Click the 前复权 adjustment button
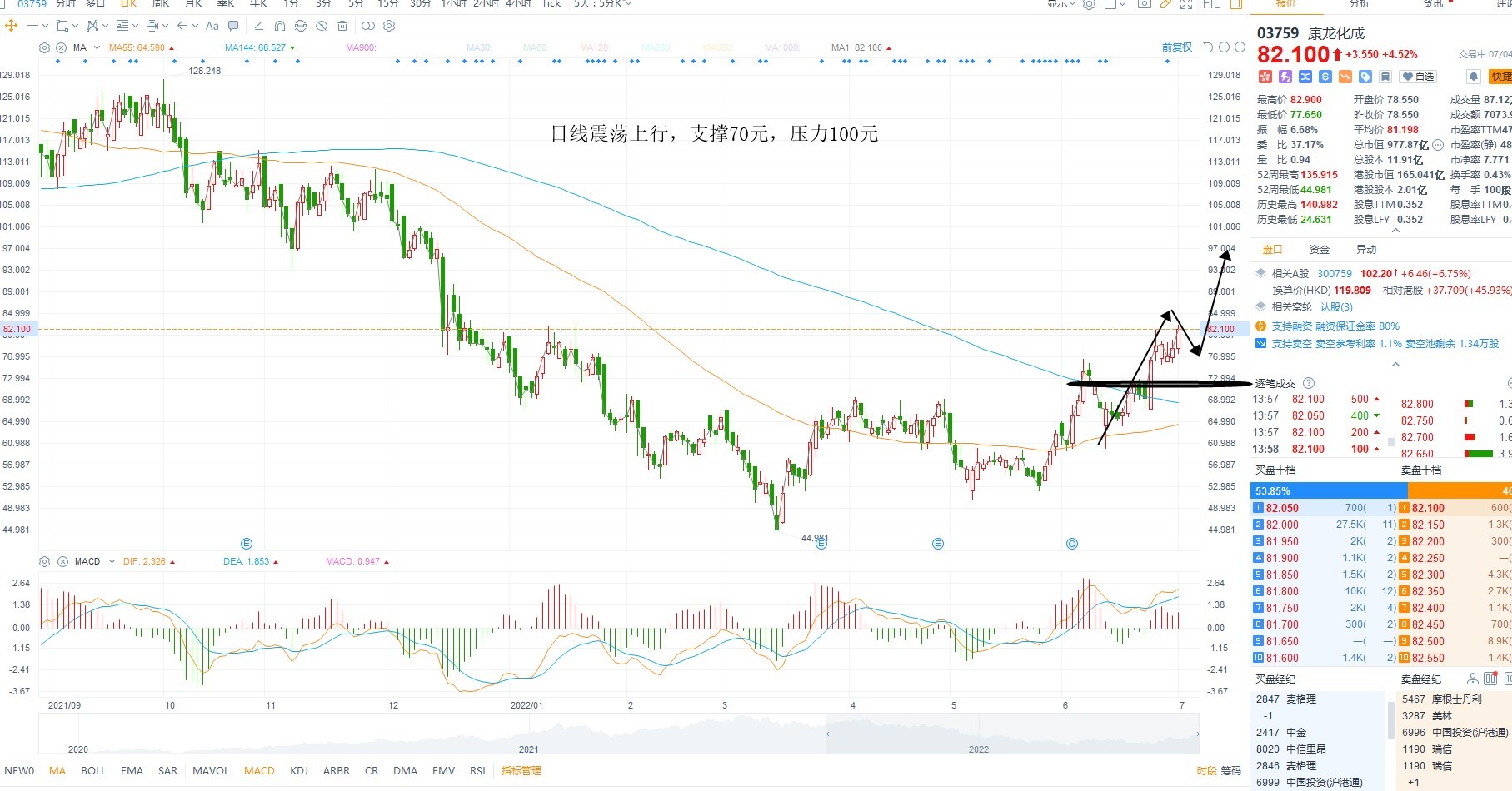The width and height of the screenshot is (1512, 791). click(1177, 47)
